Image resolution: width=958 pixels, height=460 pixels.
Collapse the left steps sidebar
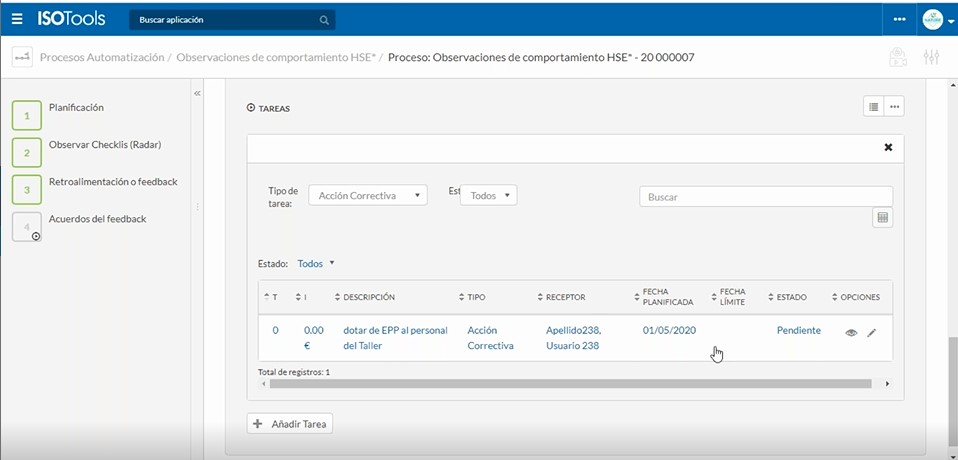point(197,93)
